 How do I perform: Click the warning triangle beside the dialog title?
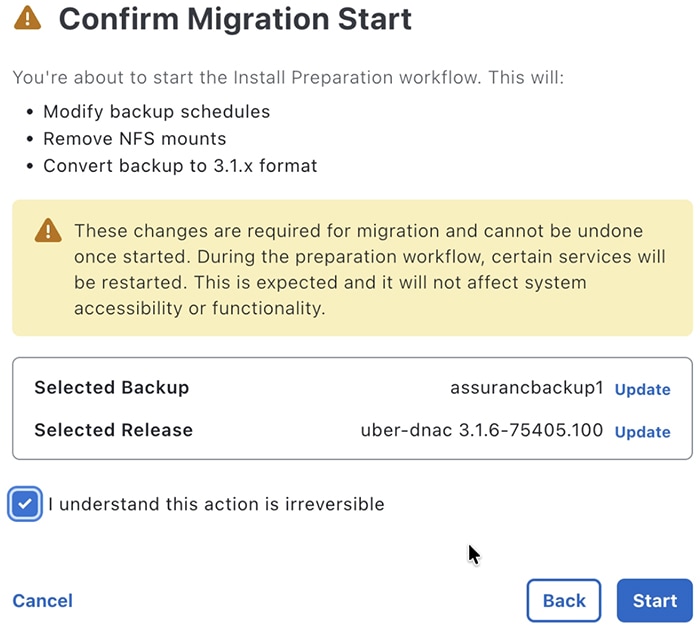28,18
